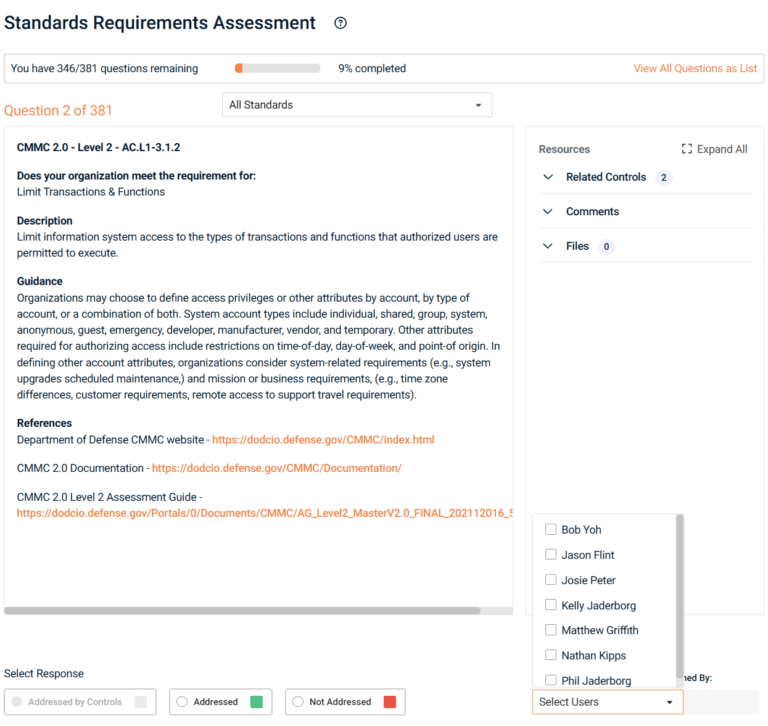Check the Nathan Kipps user checkbox
768x726 pixels.
click(551, 655)
